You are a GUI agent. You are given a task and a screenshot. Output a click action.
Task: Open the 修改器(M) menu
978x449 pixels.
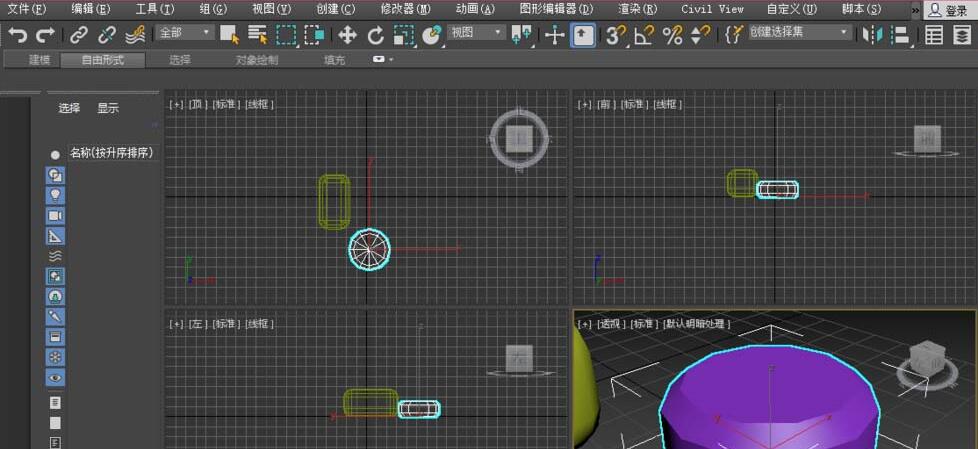tap(405, 9)
